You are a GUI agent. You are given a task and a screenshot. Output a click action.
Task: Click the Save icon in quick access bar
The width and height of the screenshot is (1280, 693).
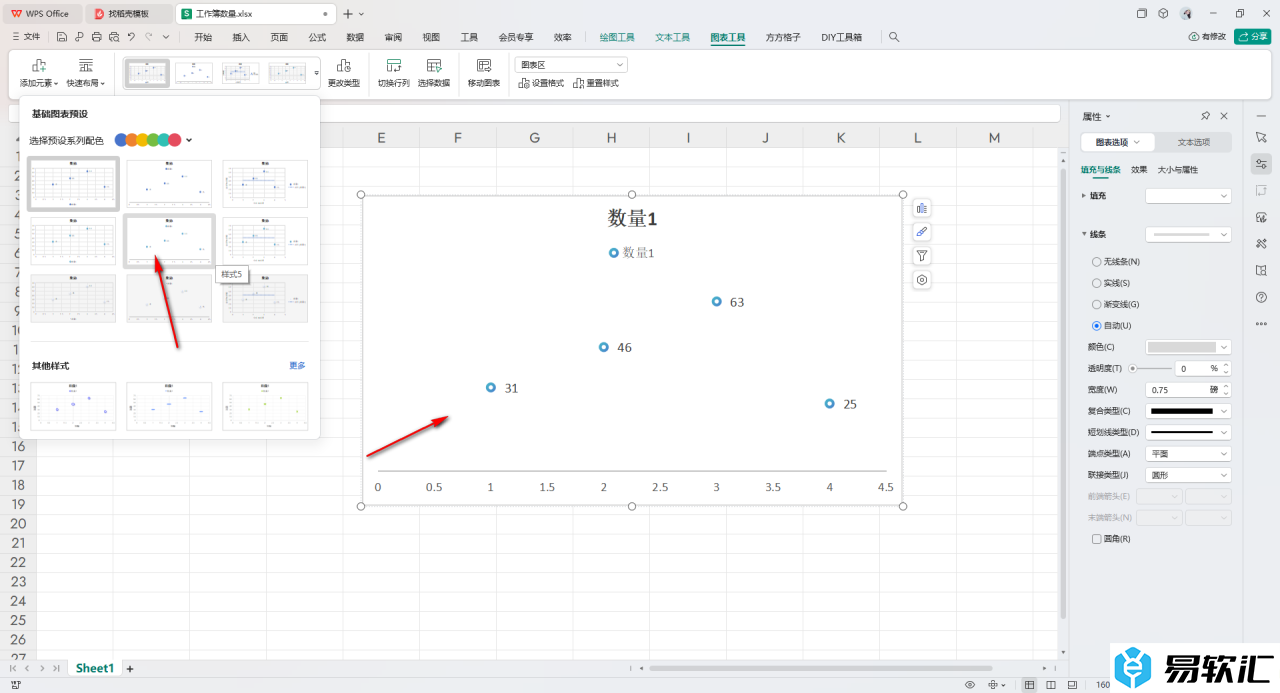pos(62,37)
